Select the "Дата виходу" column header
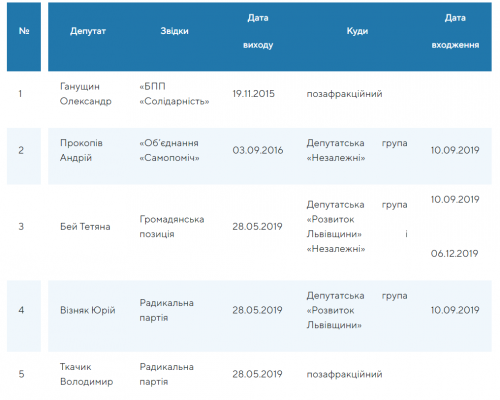The image size is (500, 400). coord(258,31)
